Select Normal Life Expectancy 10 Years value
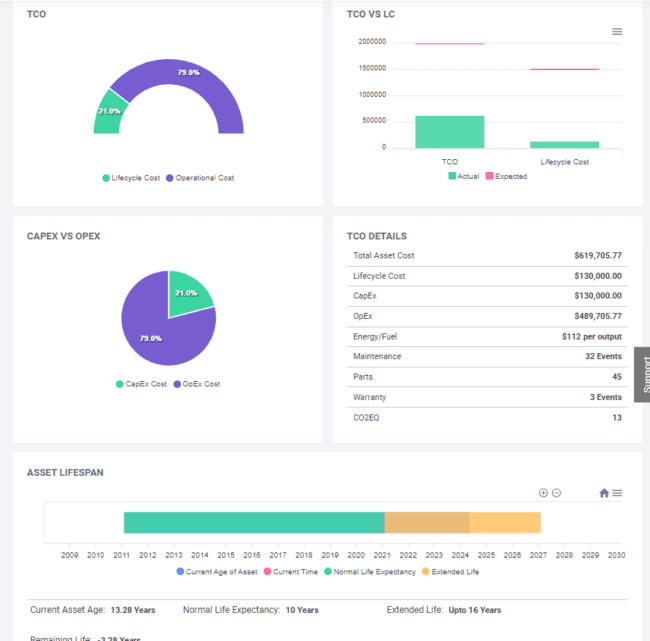The width and height of the screenshot is (650, 641). point(302,610)
